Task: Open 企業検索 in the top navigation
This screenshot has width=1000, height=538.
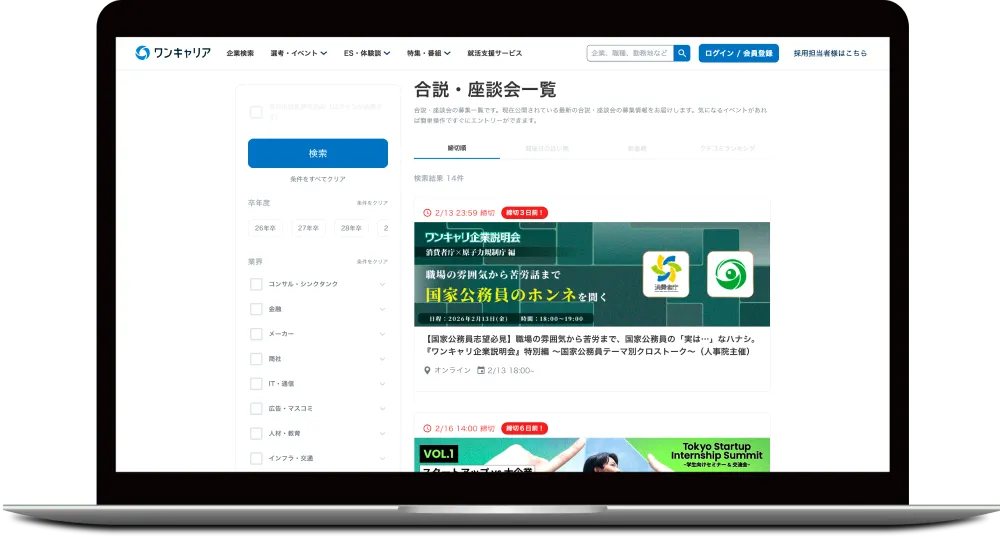Action: point(240,53)
